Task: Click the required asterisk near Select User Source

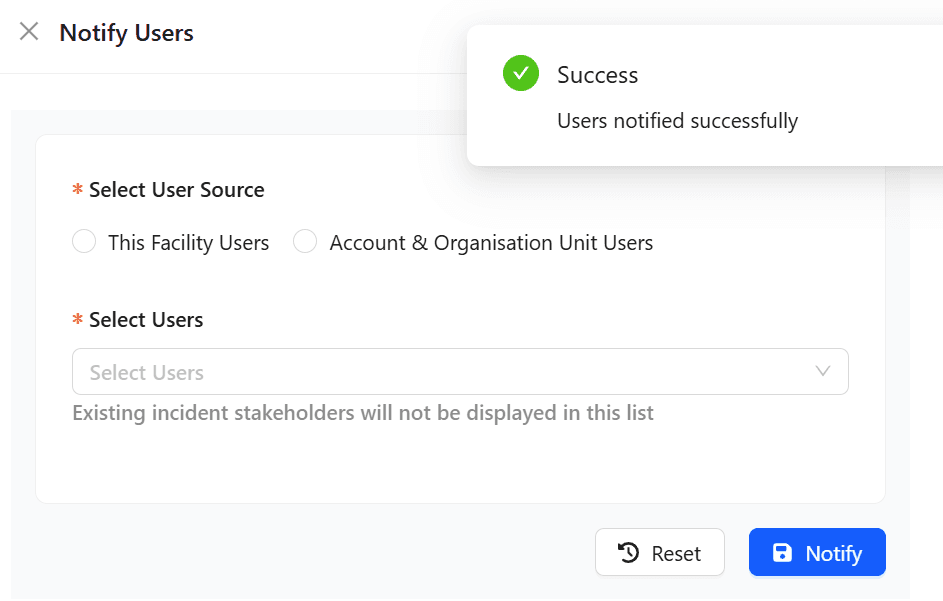Action: [79, 190]
